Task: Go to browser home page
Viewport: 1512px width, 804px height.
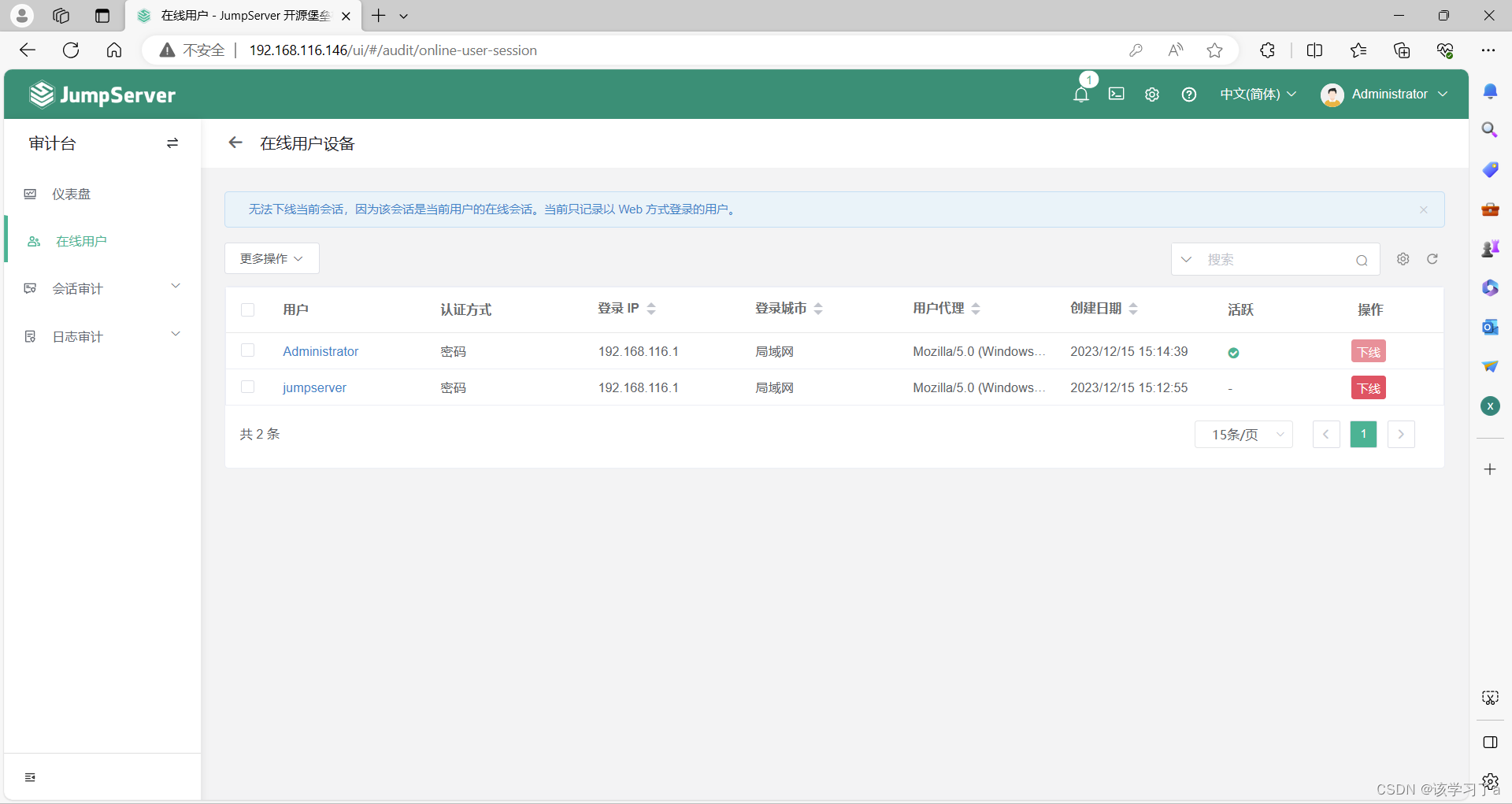Action: [x=114, y=50]
